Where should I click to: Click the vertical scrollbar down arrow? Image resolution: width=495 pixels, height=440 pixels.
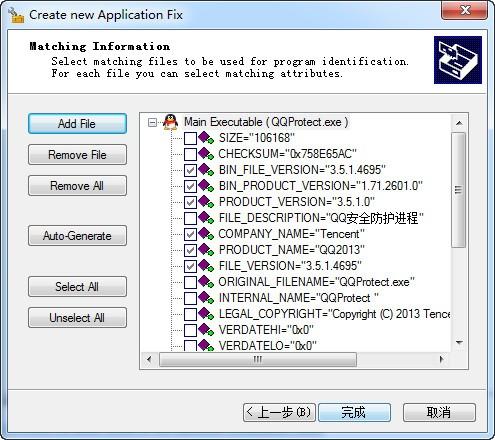[x=459, y=343]
